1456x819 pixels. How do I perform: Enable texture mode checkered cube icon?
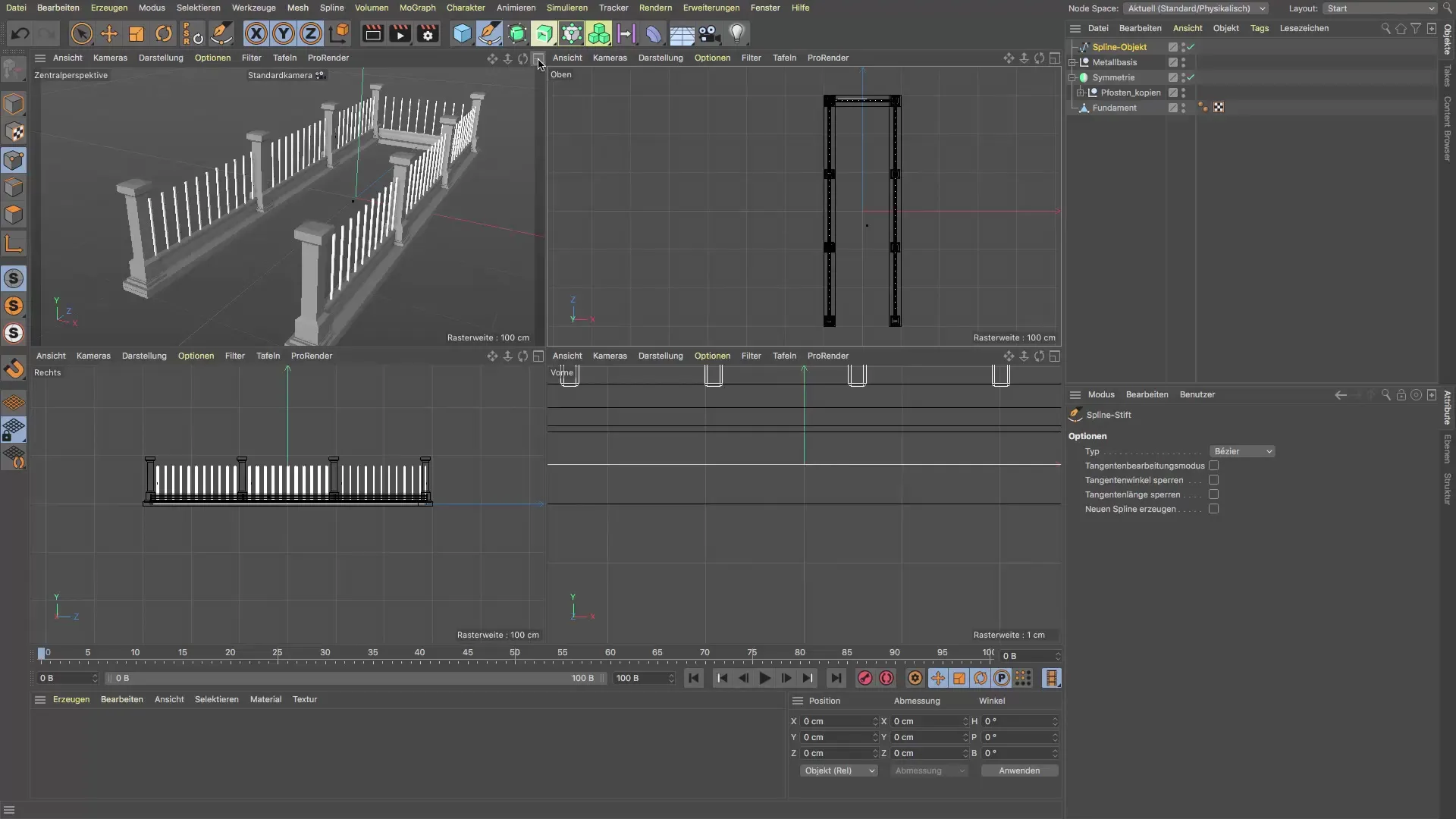click(14, 132)
